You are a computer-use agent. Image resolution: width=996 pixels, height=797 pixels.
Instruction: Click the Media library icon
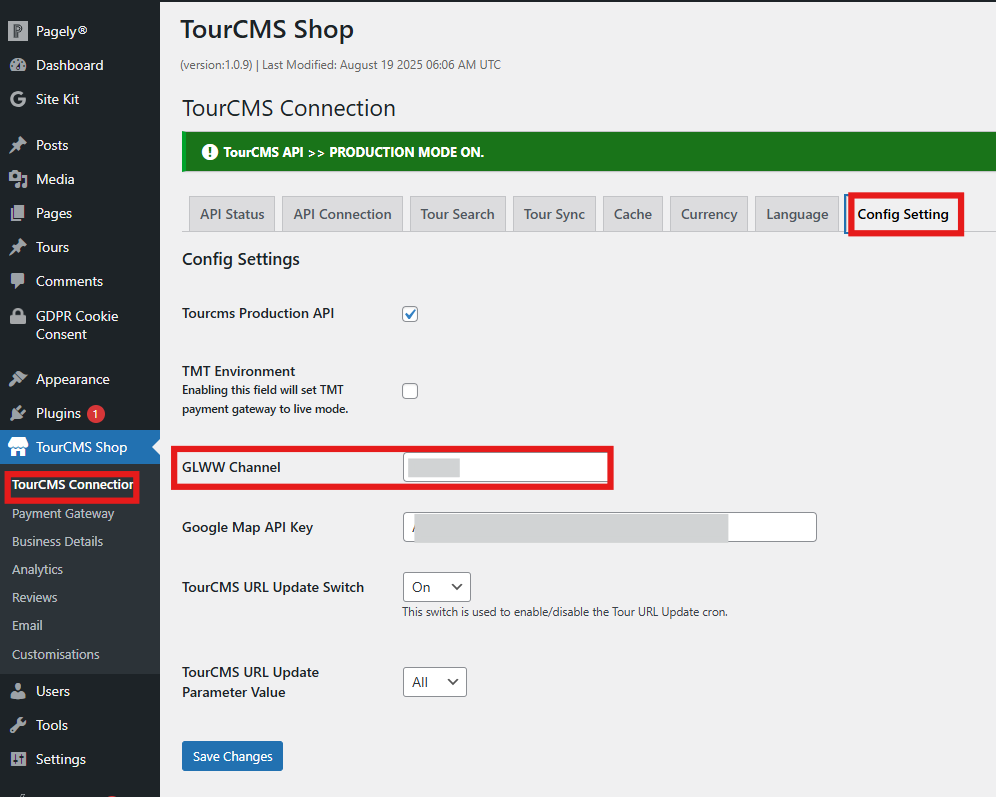pyautogui.click(x=18, y=179)
